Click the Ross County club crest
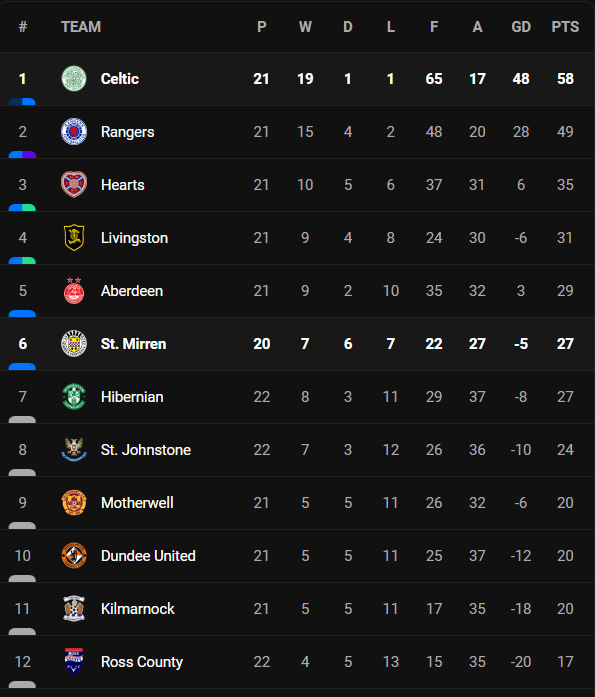Screen dimensions: 595x697 click(74, 661)
